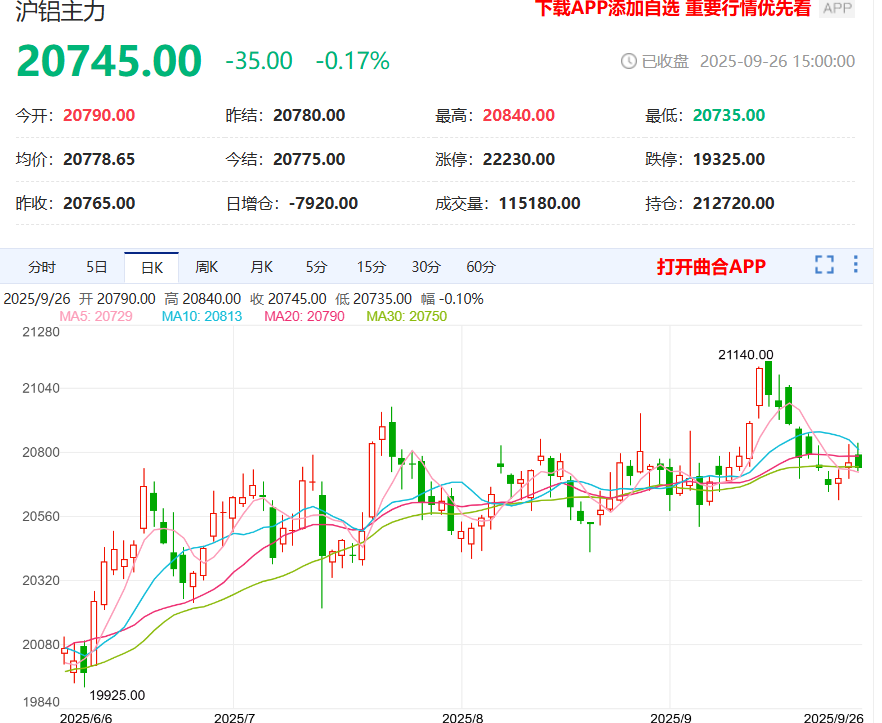Click the 21140.00 high price marker
Screen dimensions: 882x723
click(x=745, y=354)
